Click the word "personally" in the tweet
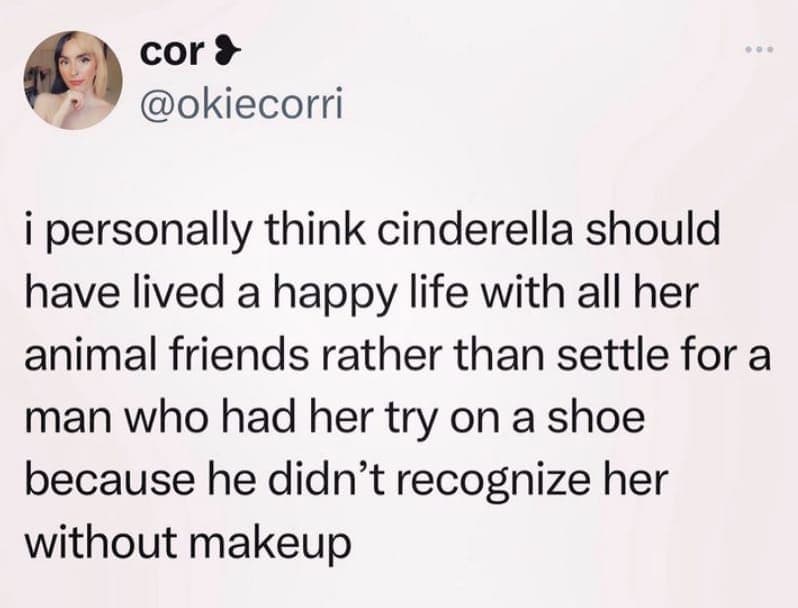The image size is (798, 608). tap(142, 233)
